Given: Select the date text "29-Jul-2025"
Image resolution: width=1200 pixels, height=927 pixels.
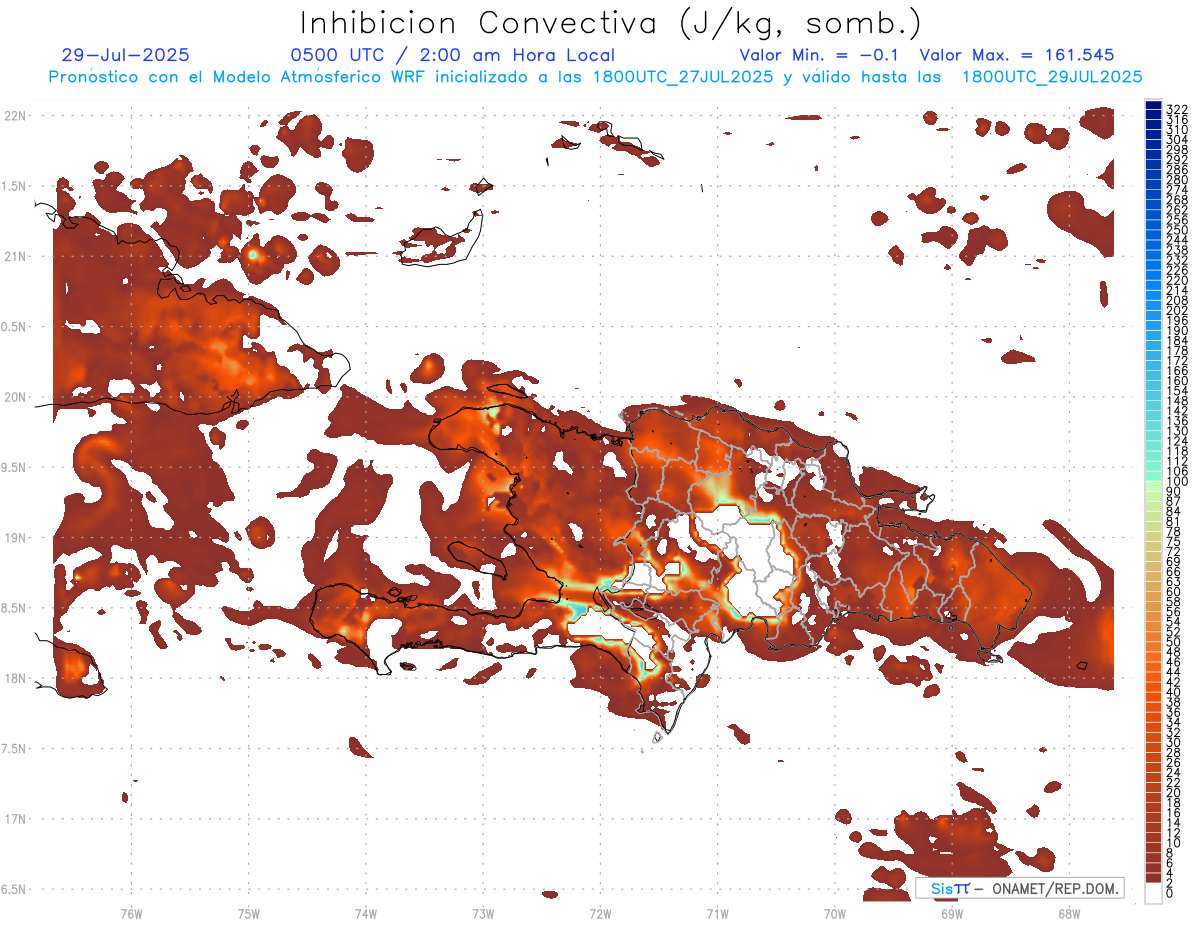Looking at the screenshot, I should coord(125,55).
